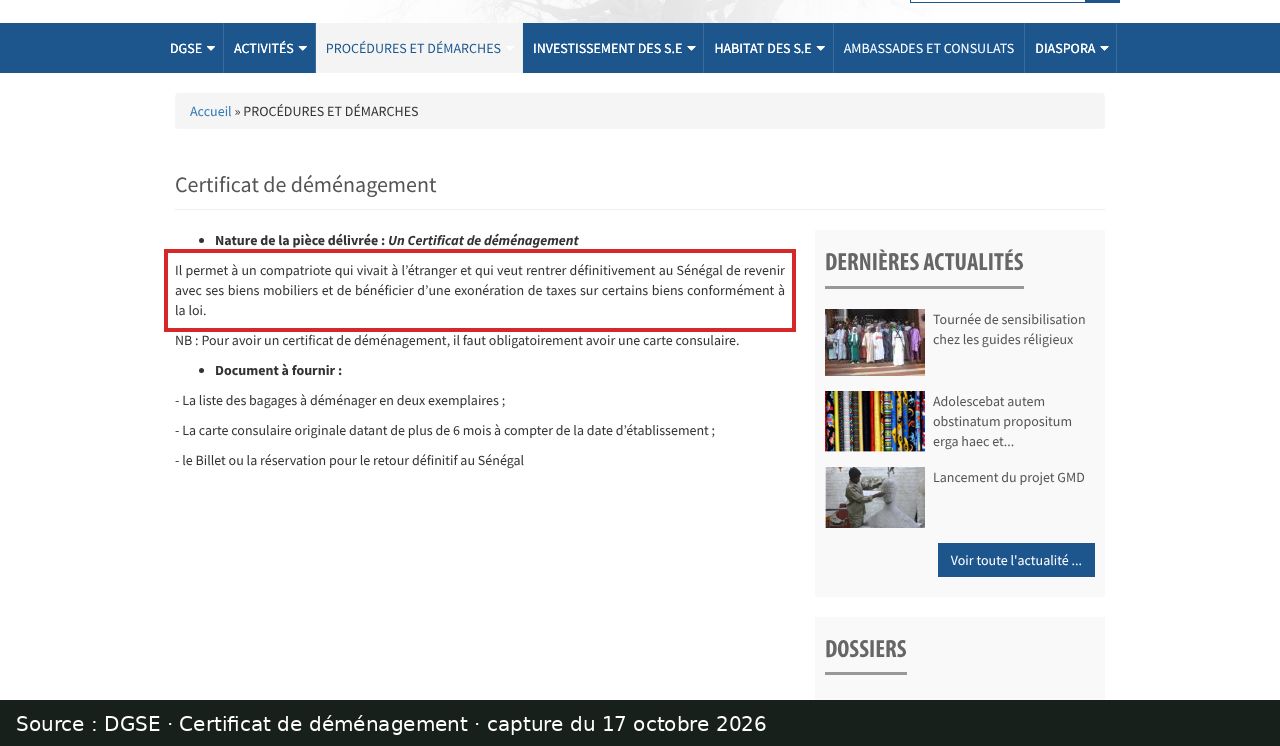Click the colorful fabrics news thumbnail
Image resolution: width=1280 pixels, height=746 pixels.
pyautogui.click(x=875, y=421)
